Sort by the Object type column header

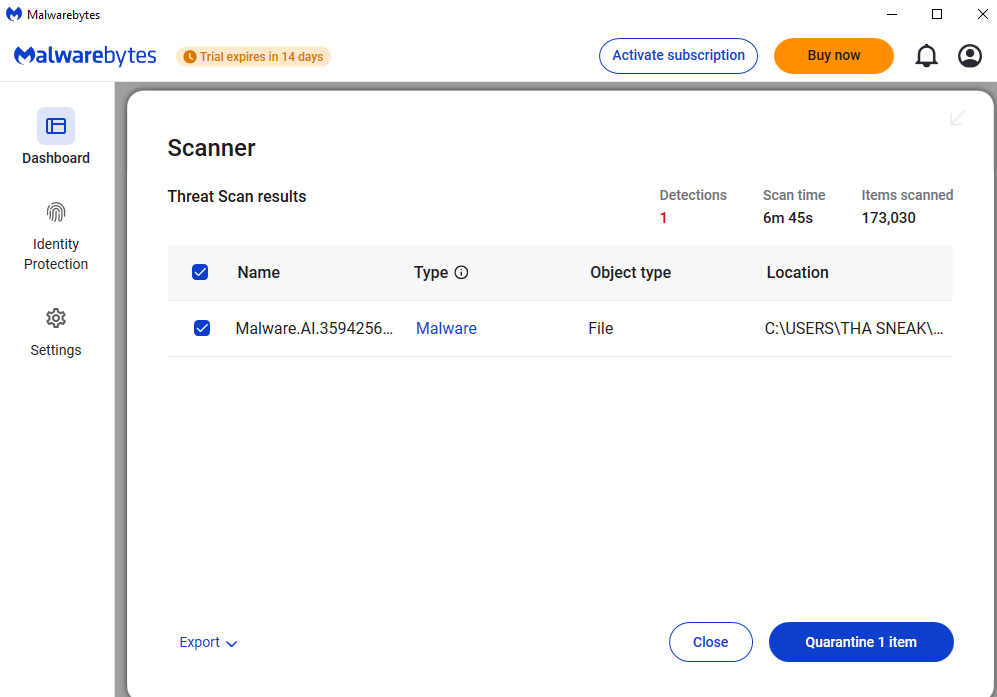point(631,272)
